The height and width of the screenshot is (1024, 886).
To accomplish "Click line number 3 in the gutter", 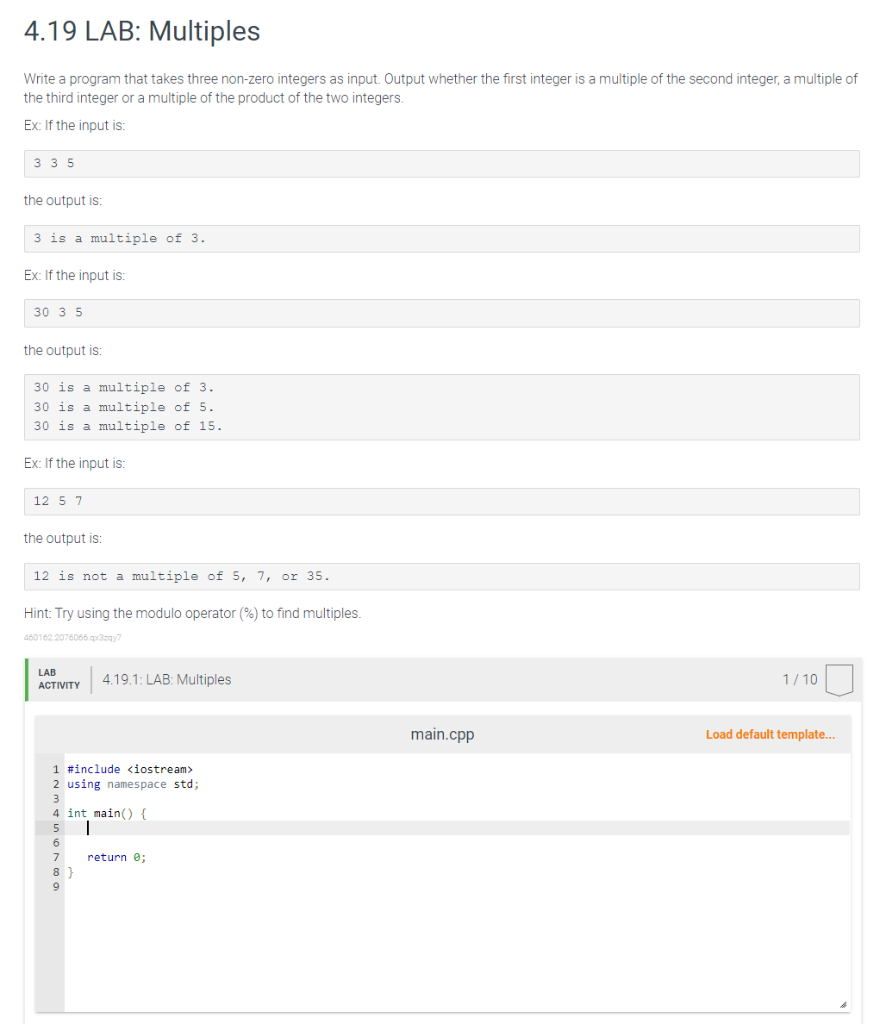I will pos(56,799).
